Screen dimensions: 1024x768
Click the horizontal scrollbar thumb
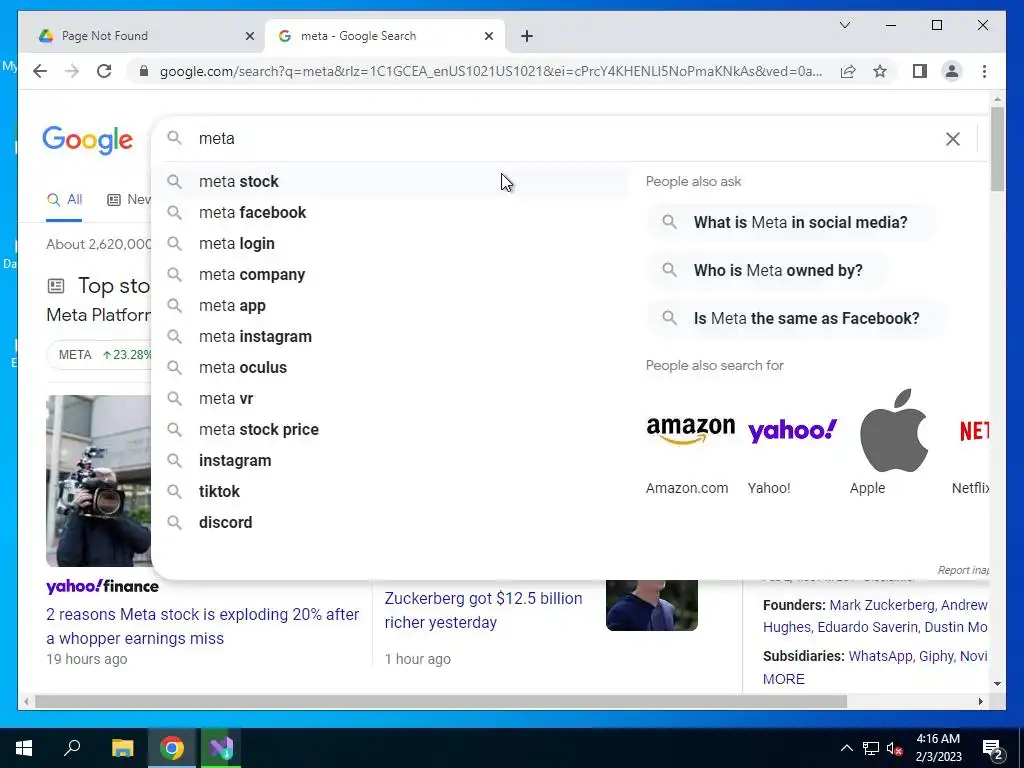pyautogui.click(x=441, y=701)
